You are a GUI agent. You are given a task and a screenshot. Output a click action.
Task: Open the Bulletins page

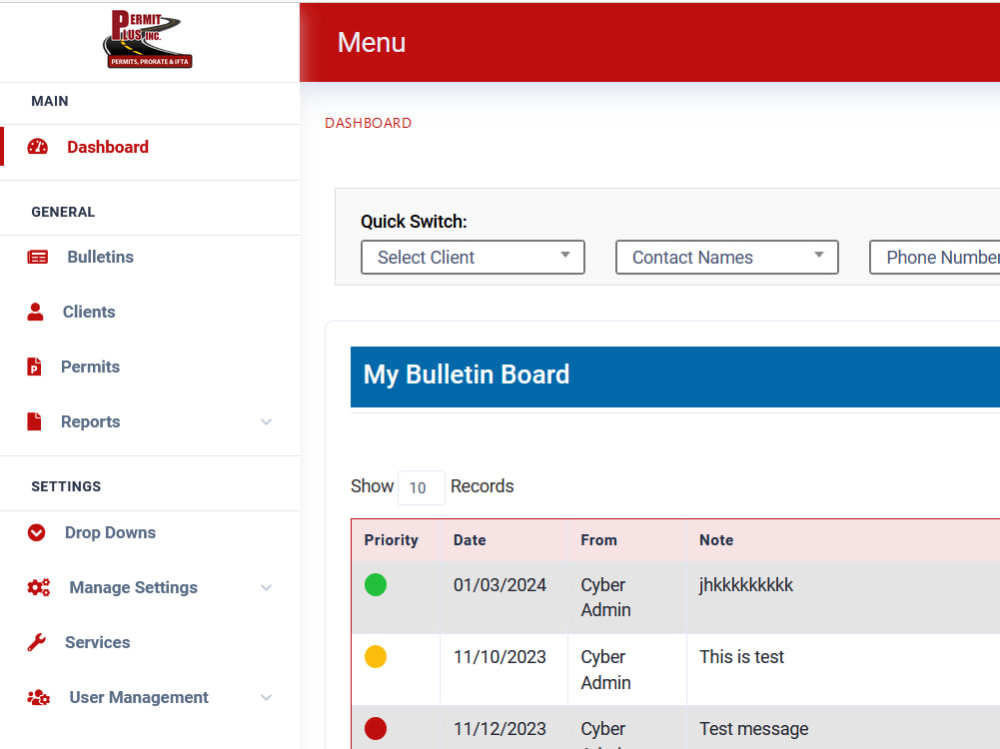(x=99, y=257)
